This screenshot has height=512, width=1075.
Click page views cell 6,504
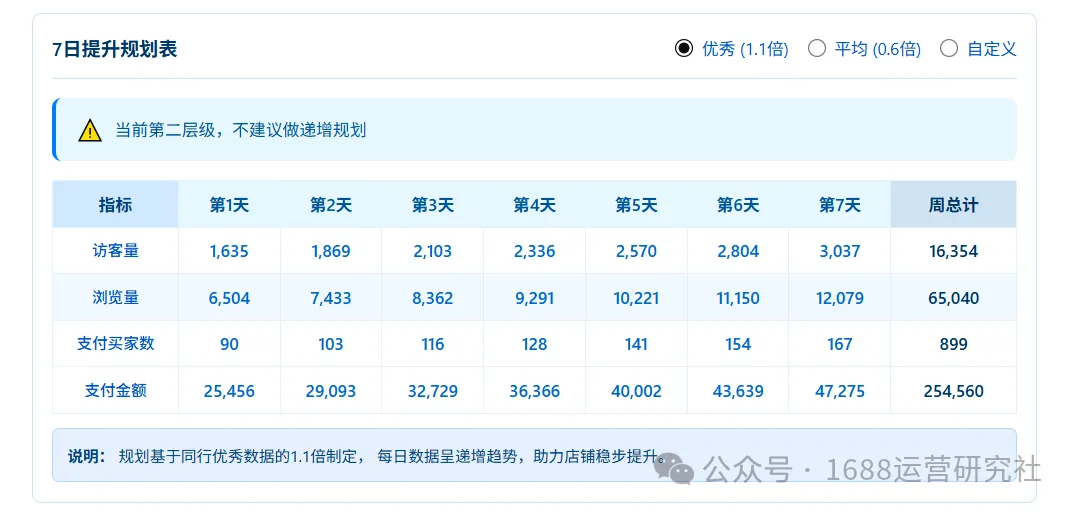229,298
